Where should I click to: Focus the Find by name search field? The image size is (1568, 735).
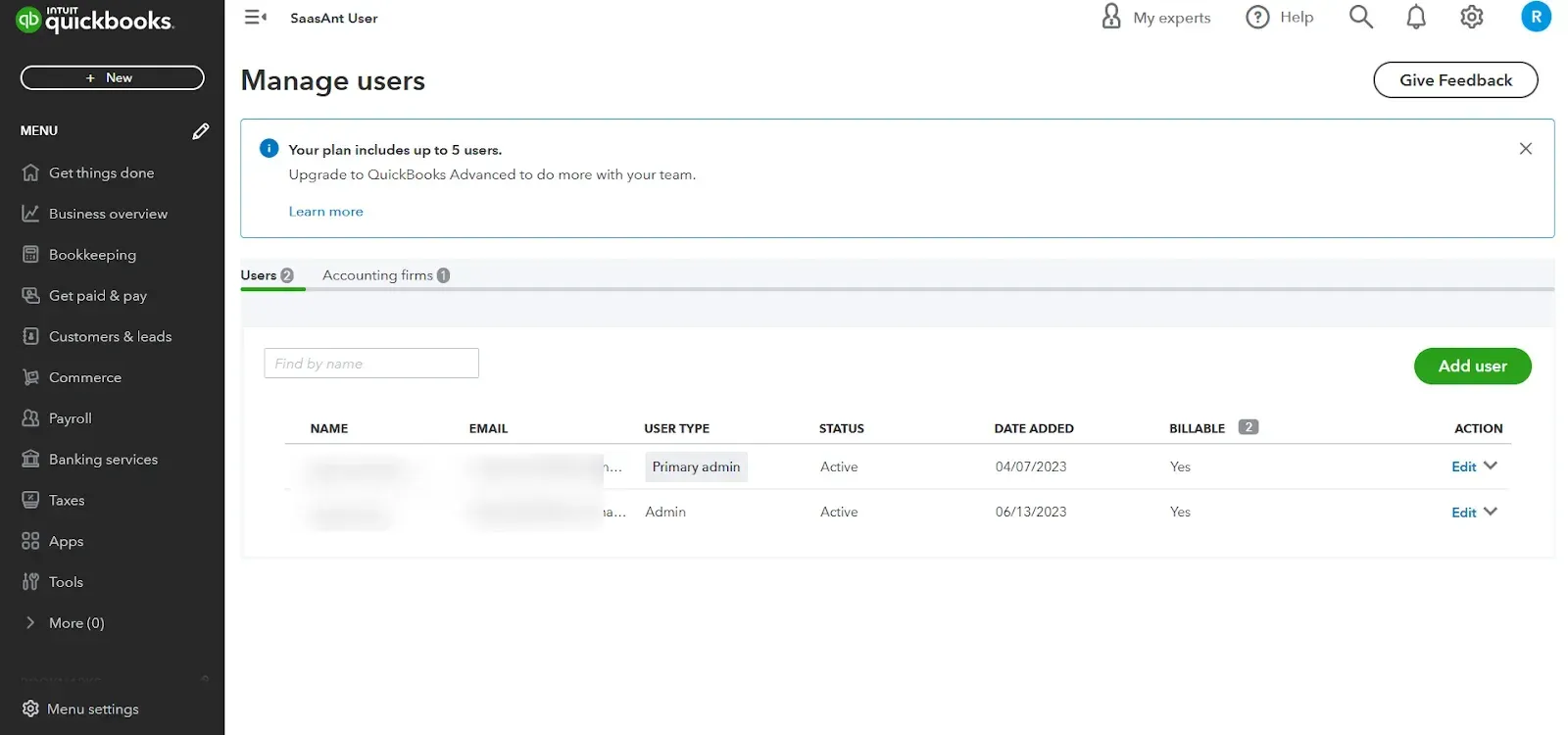point(371,364)
